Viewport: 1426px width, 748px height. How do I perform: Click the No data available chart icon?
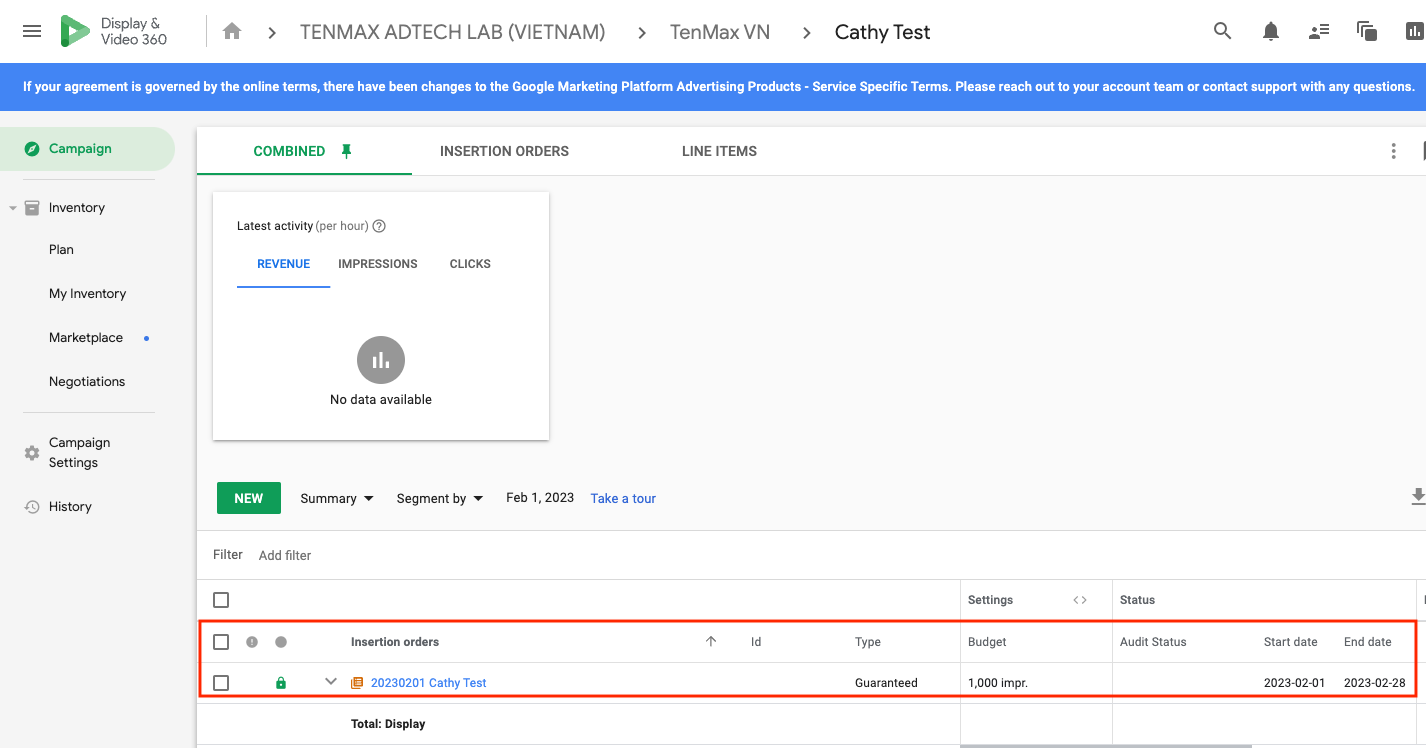[381, 360]
